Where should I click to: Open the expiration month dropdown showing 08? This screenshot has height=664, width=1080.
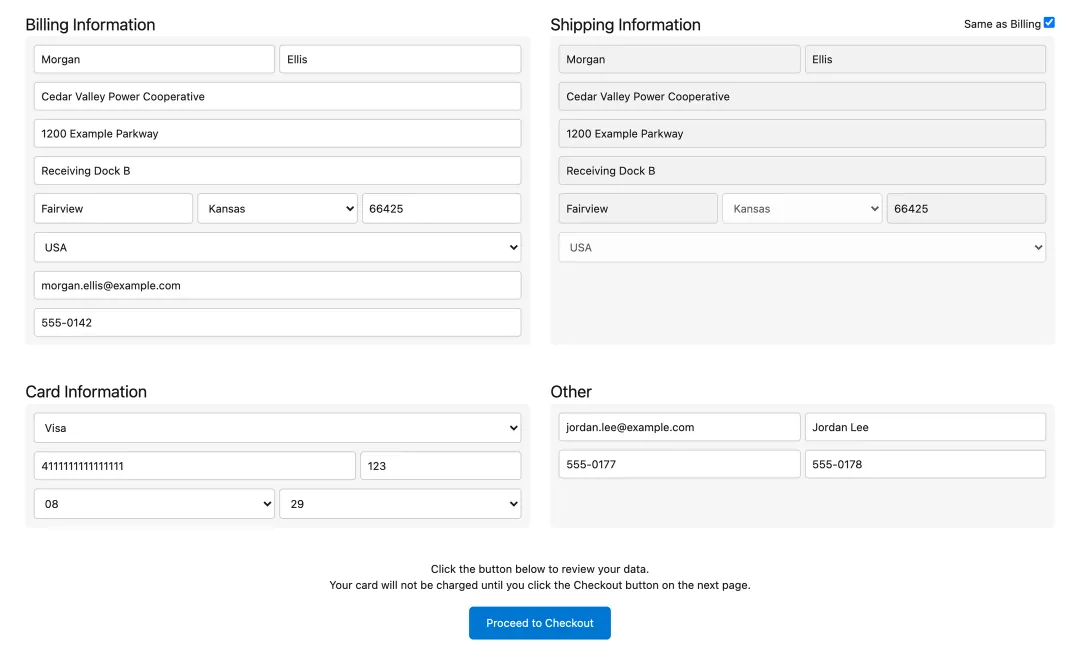click(154, 504)
